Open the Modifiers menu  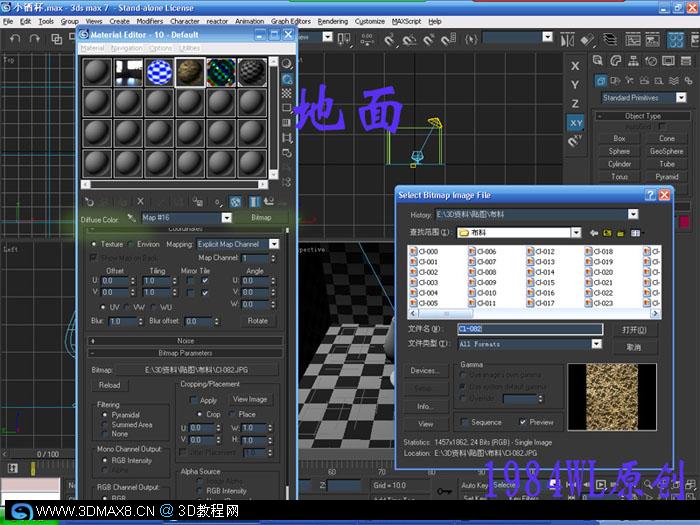[x=150, y=21]
